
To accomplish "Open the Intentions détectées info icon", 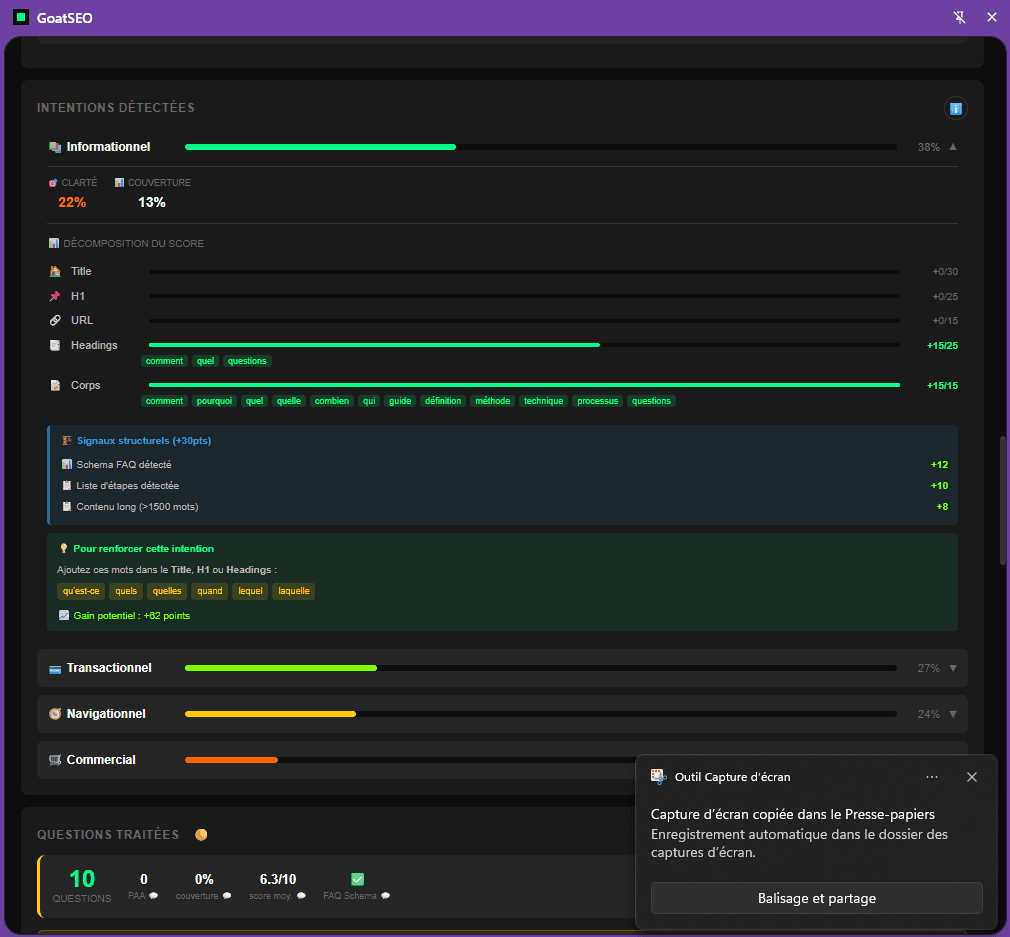I will coord(955,108).
